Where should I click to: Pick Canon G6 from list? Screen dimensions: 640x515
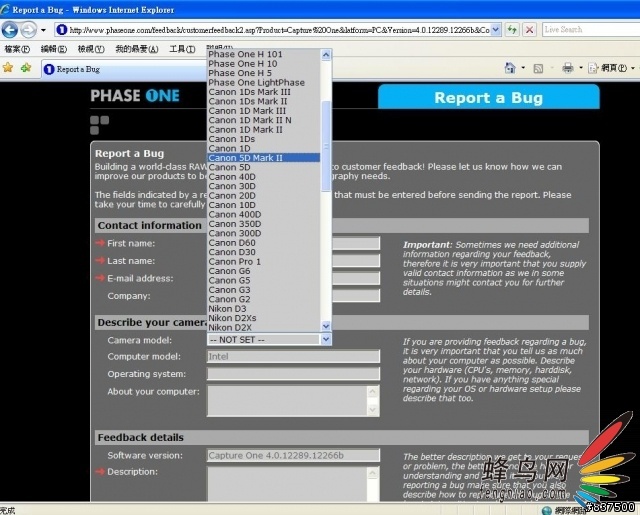pyautogui.click(x=264, y=271)
